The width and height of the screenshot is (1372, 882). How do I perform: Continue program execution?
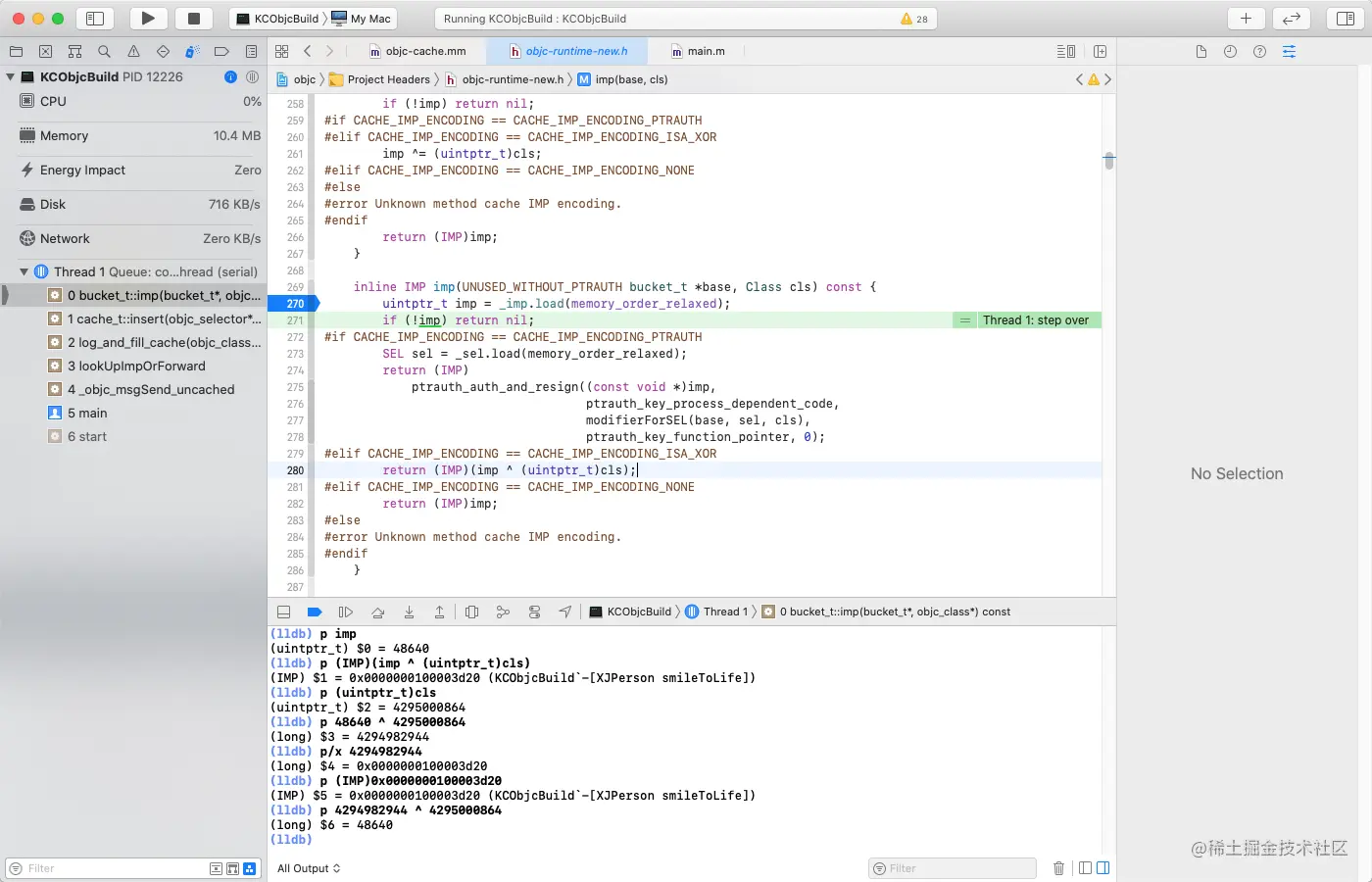[346, 612]
